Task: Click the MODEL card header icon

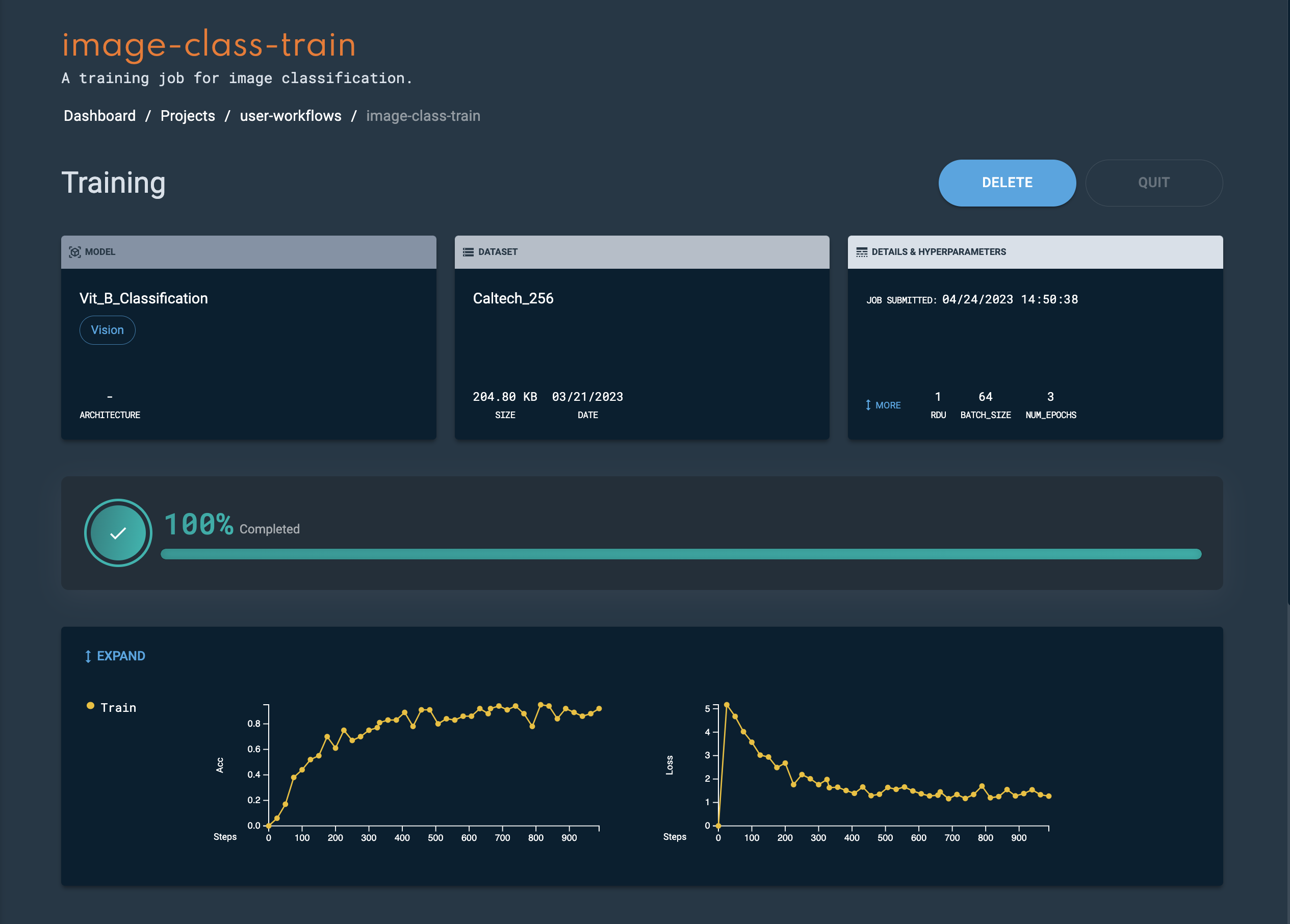Action: pyautogui.click(x=74, y=252)
